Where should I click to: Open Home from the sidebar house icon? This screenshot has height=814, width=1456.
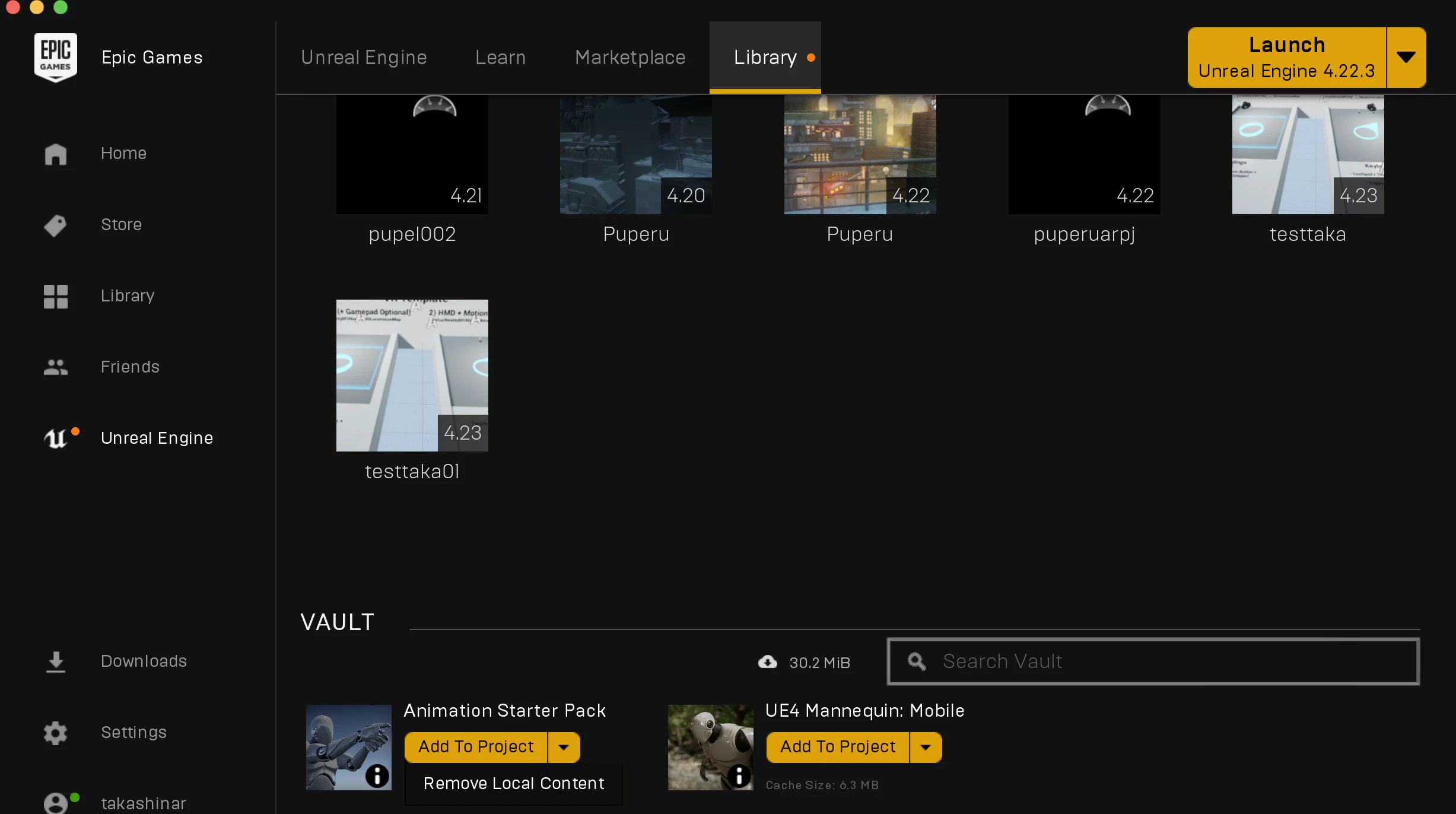coord(56,154)
